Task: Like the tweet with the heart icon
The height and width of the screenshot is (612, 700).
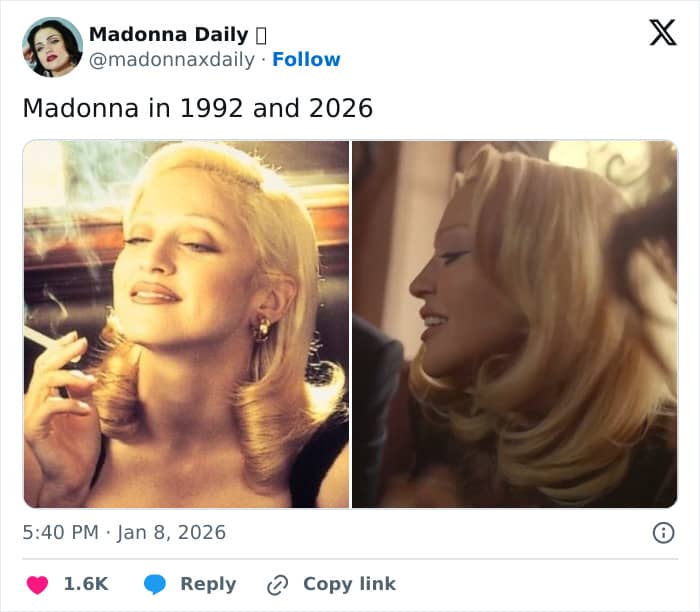Action: pyautogui.click(x=37, y=585)
